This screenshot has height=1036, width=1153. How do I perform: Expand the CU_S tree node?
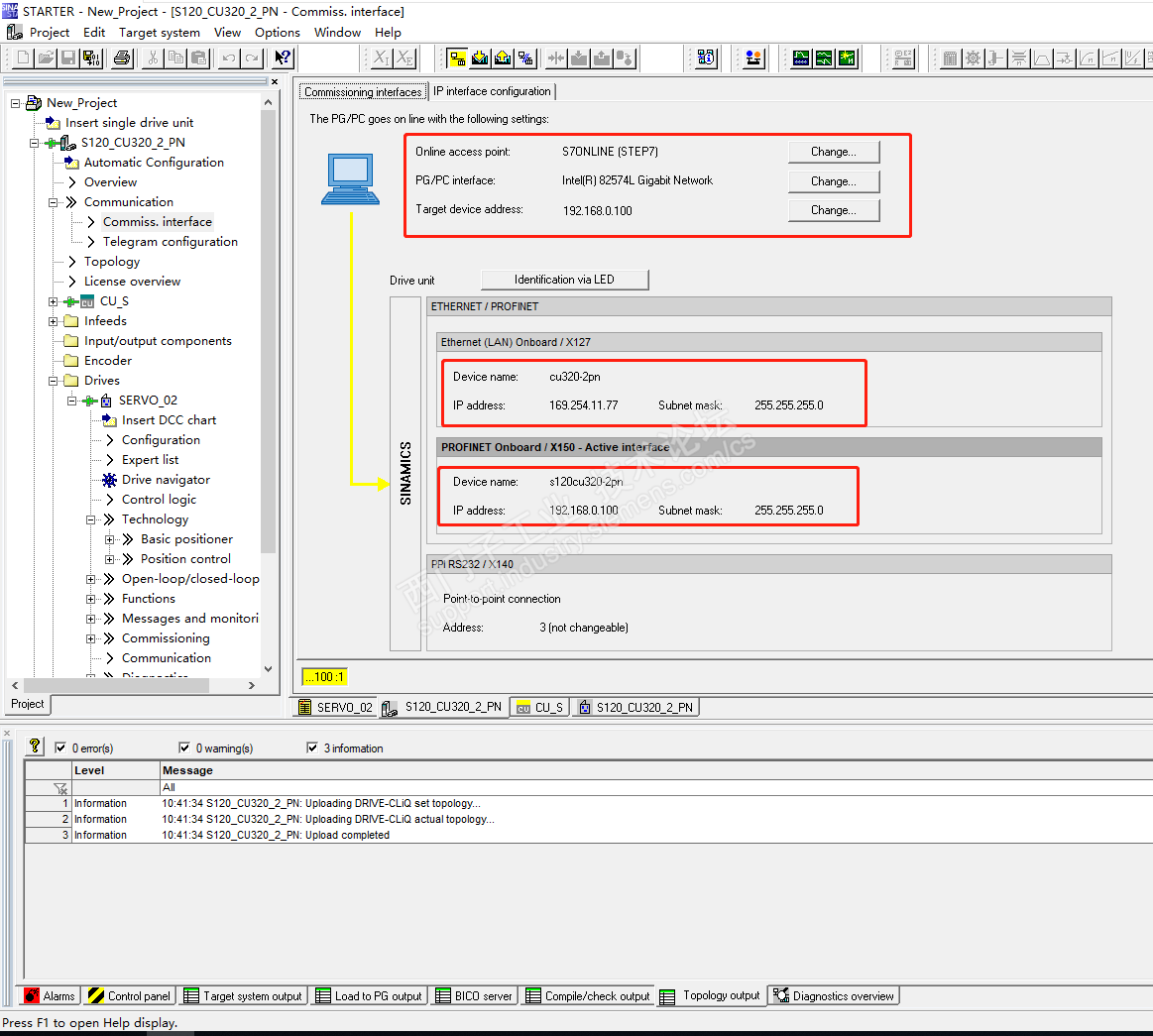(53, 301)
